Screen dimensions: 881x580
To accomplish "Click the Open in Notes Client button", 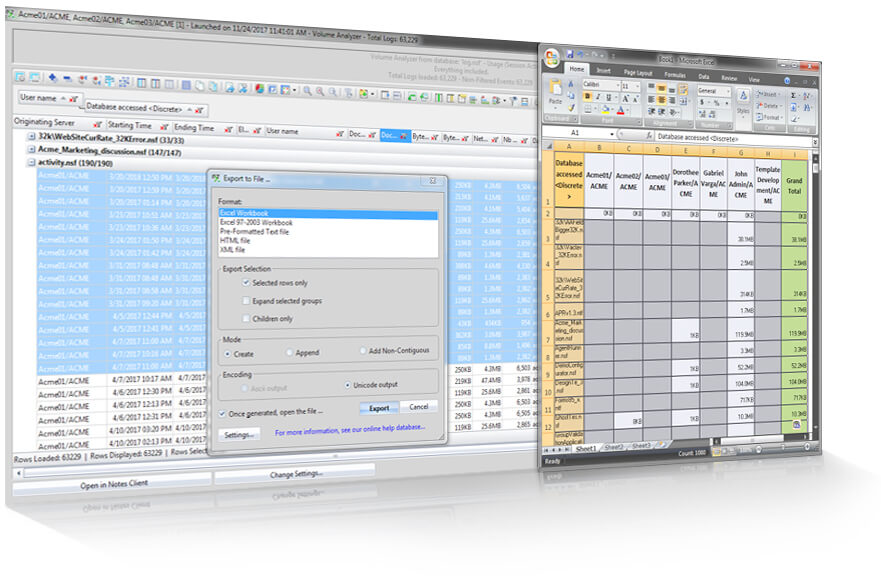I will pos(113,483).
